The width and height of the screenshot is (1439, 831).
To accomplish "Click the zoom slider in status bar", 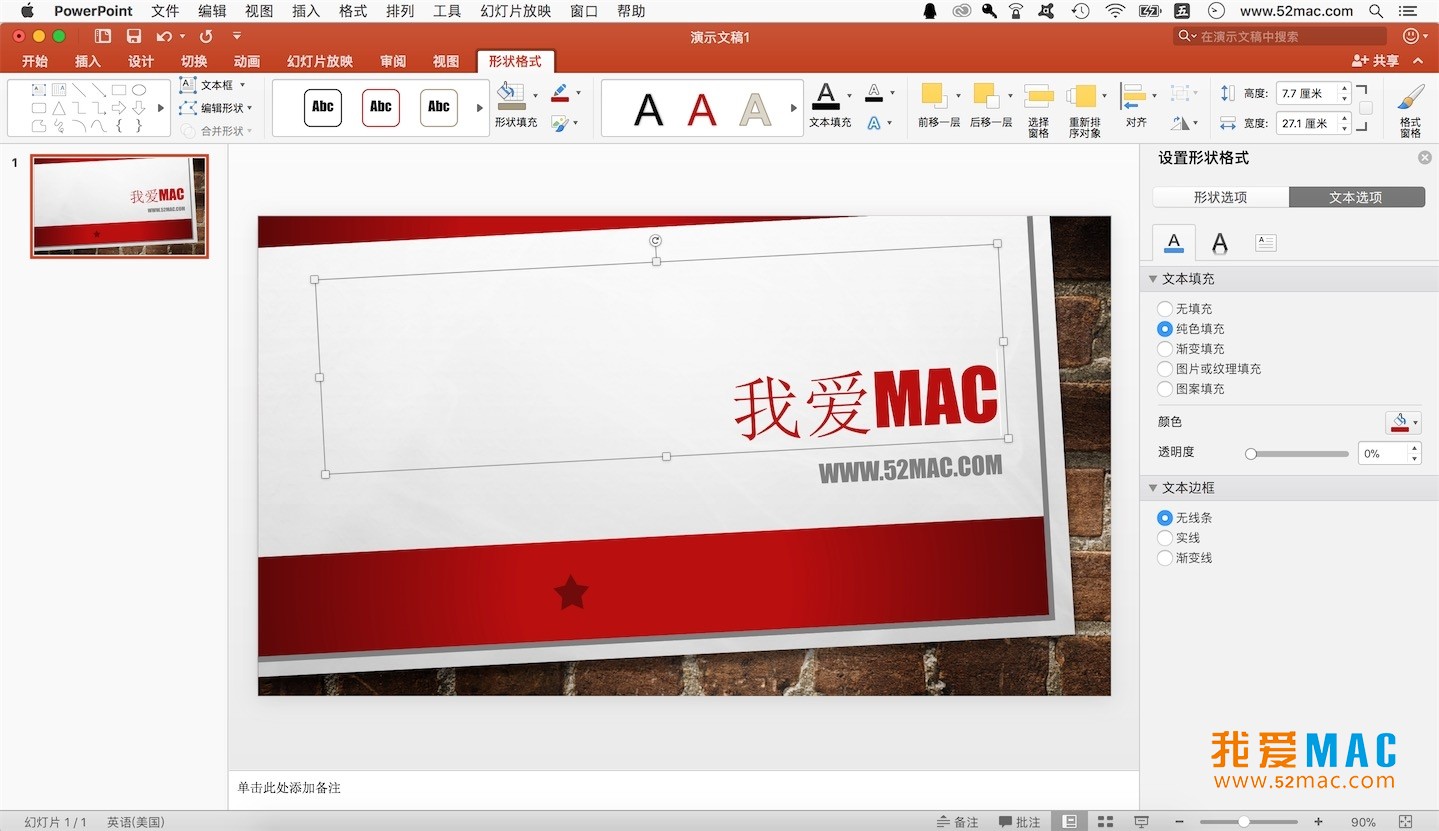I will coord(1249,822).
